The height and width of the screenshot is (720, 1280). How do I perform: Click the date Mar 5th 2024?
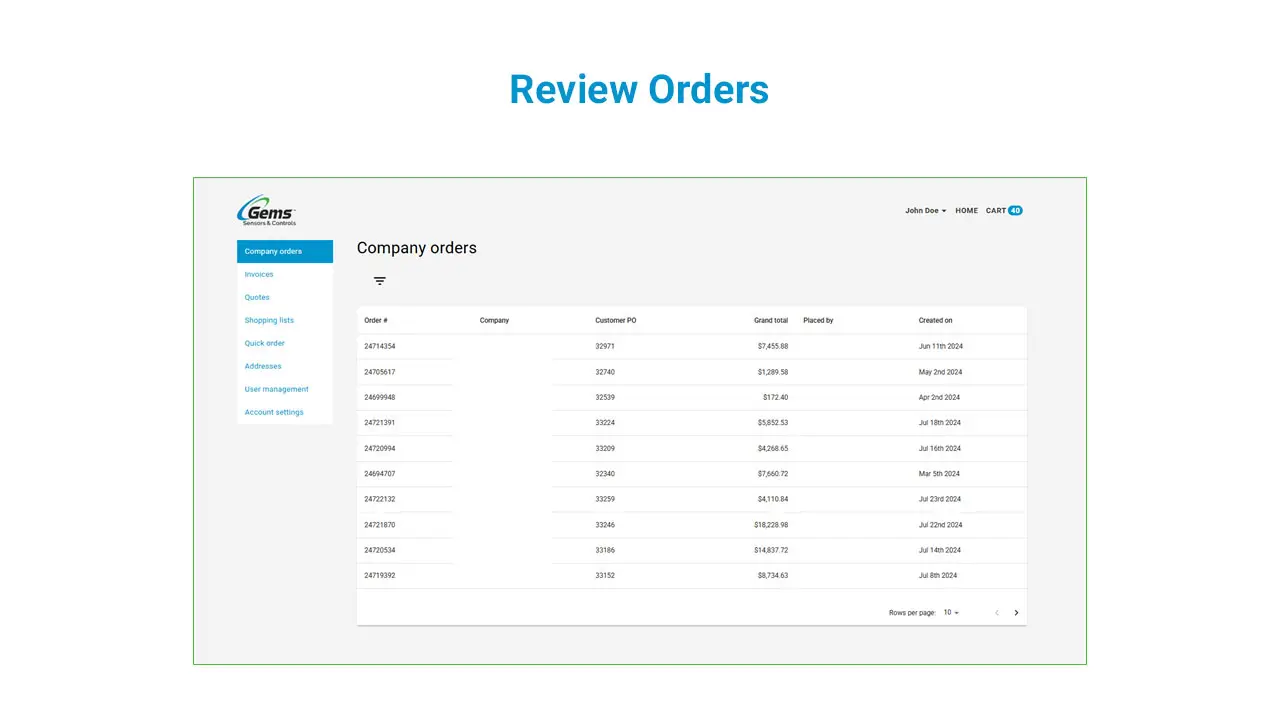[x=939, y=474]
